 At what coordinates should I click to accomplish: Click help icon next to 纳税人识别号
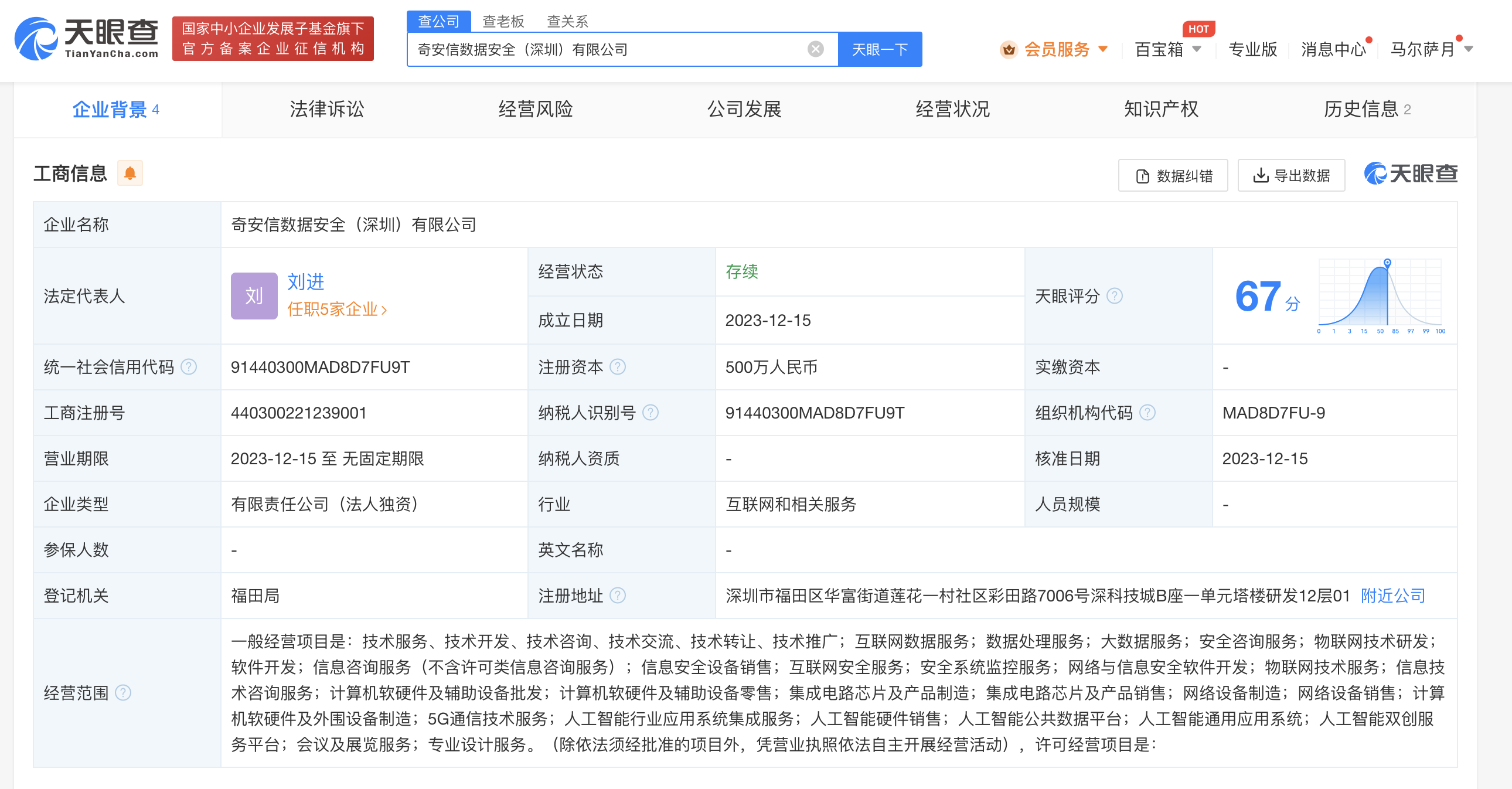651,413
